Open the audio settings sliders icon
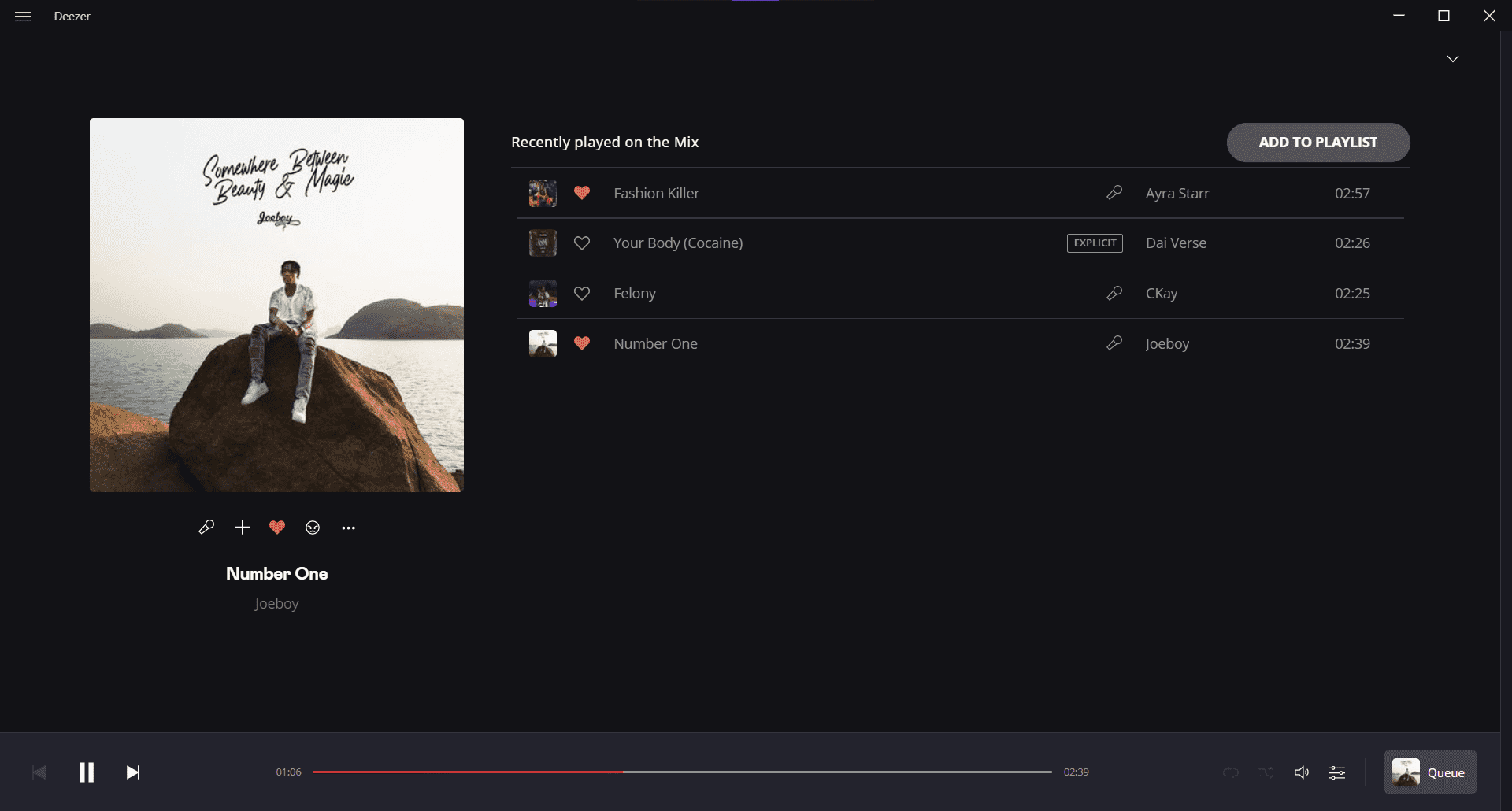 click(1337, 772)
